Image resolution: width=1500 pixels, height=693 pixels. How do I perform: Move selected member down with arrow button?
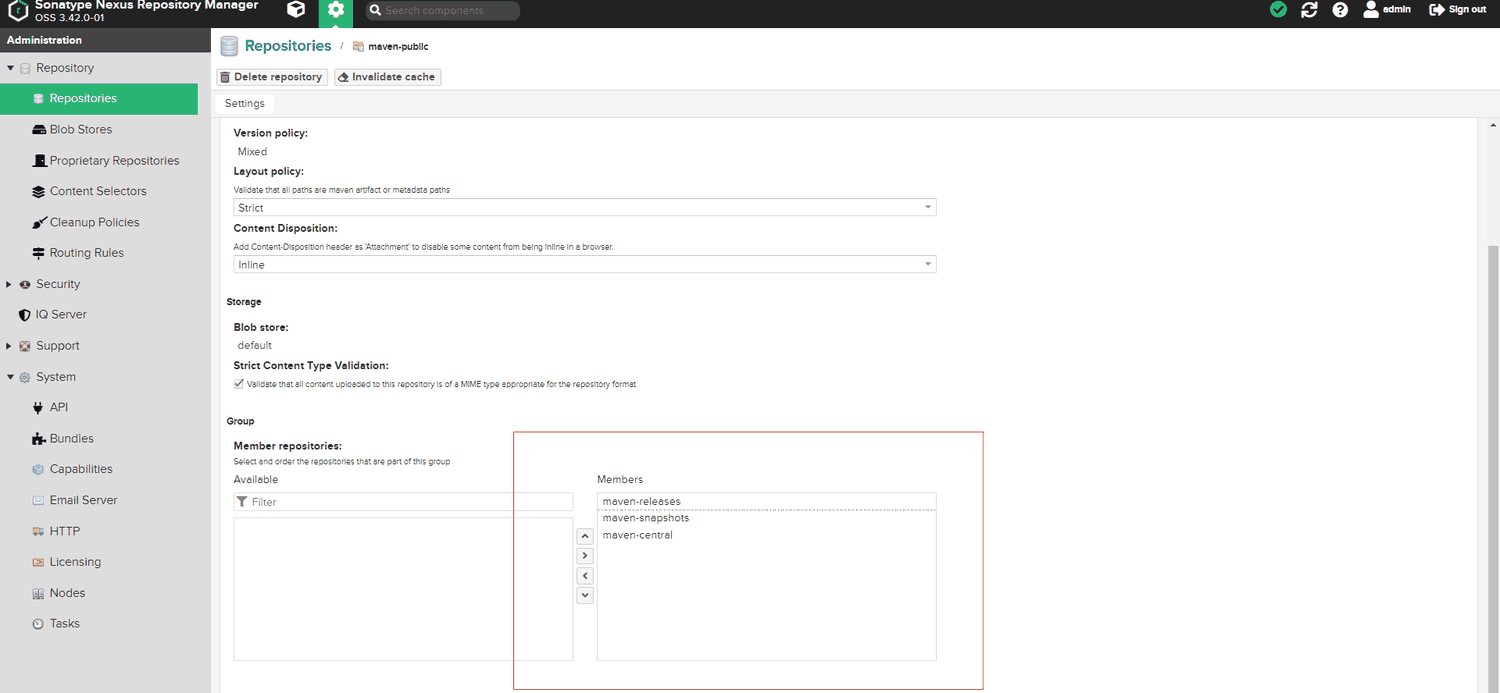pos(586,595)
